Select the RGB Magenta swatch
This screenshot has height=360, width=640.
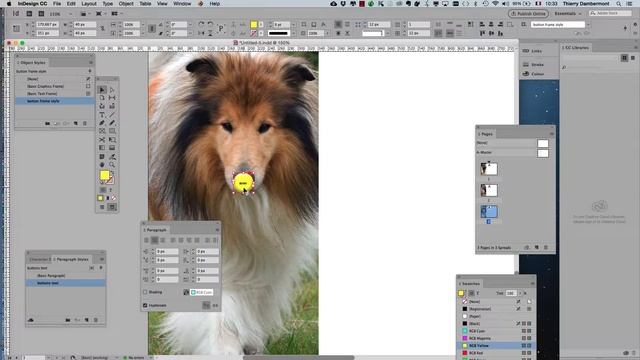point(496,338)
